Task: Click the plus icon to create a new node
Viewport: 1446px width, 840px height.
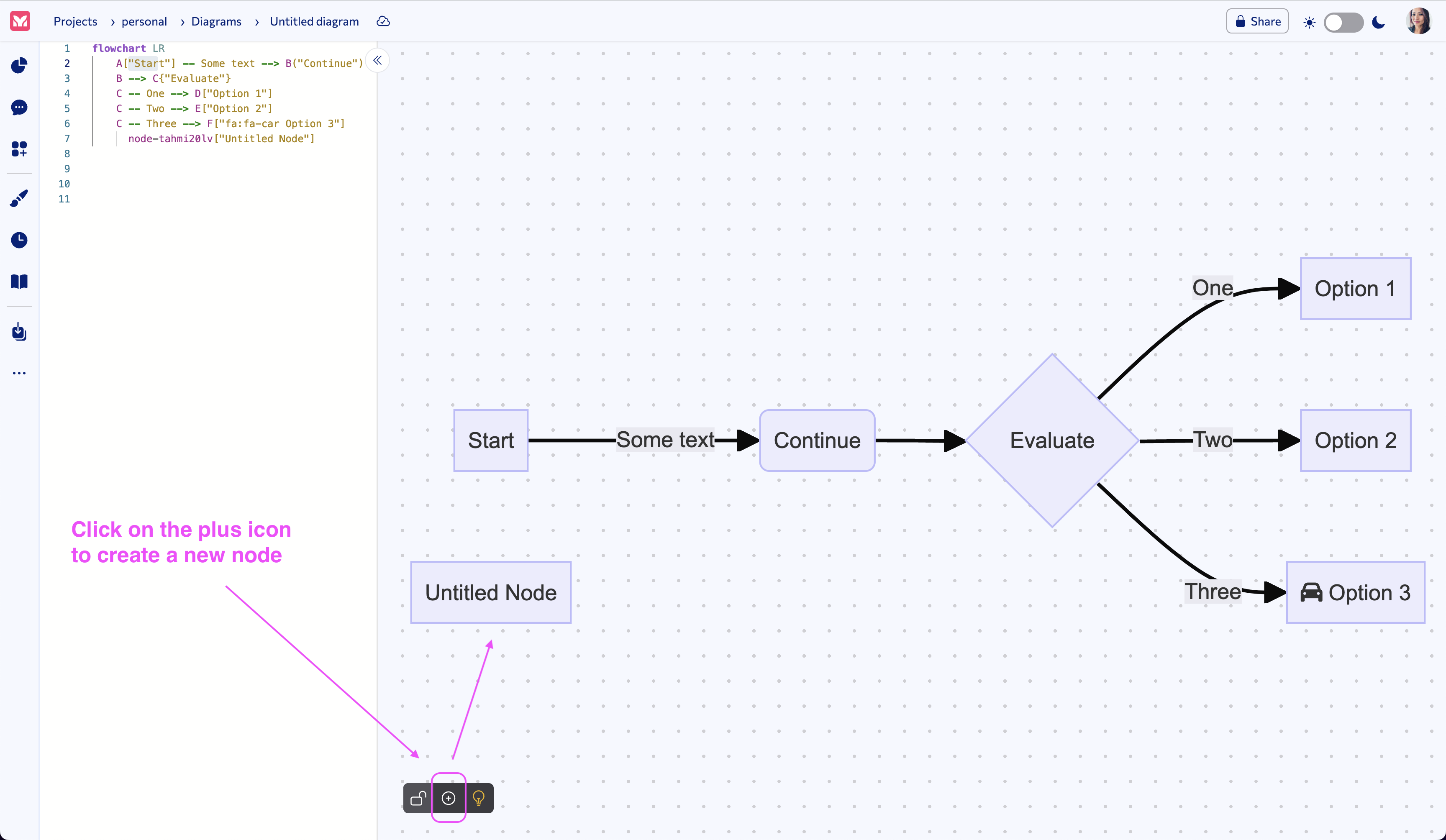Action: [448, 798]
